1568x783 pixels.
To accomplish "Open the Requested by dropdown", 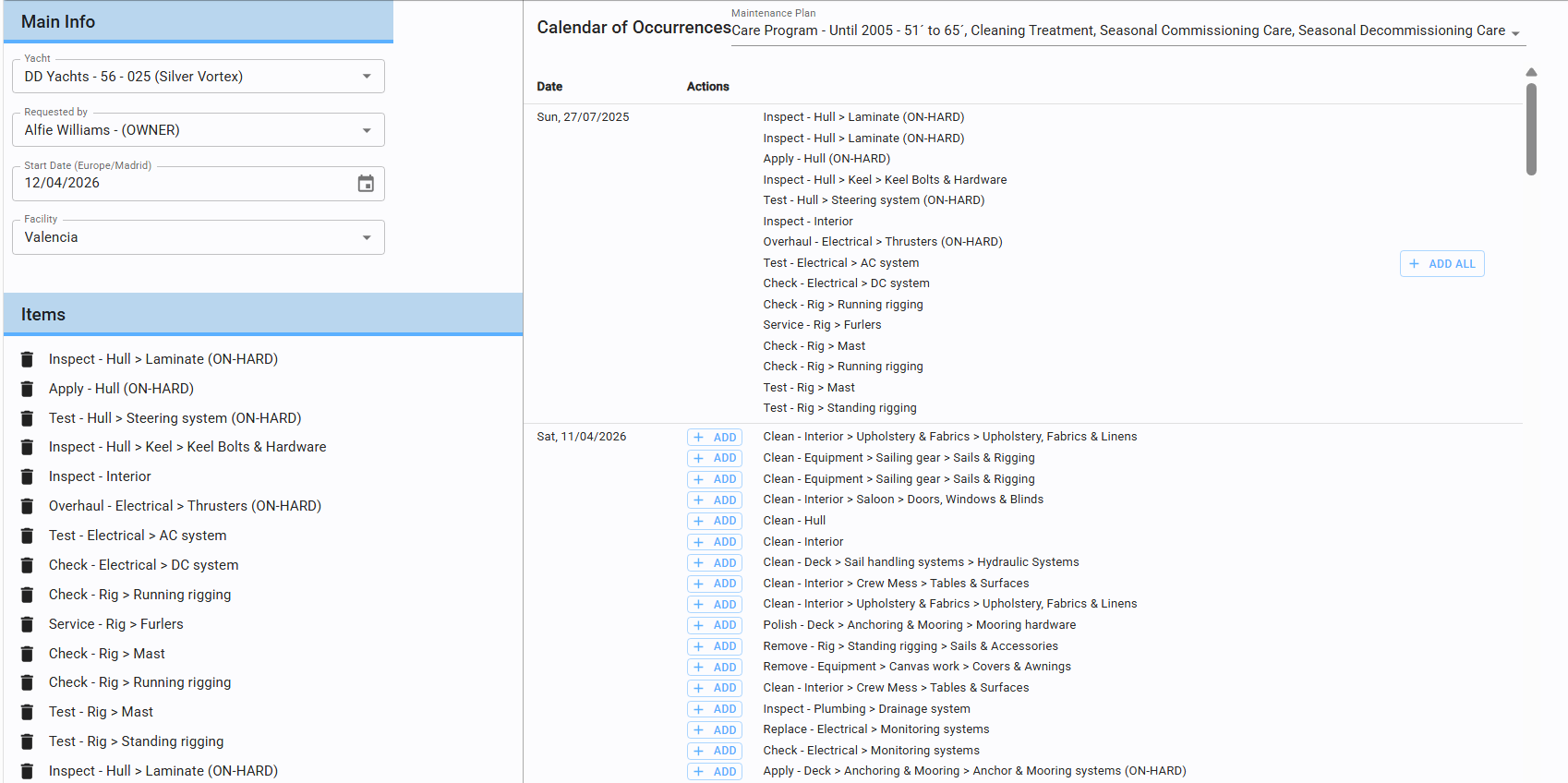I will pos(367,130).
